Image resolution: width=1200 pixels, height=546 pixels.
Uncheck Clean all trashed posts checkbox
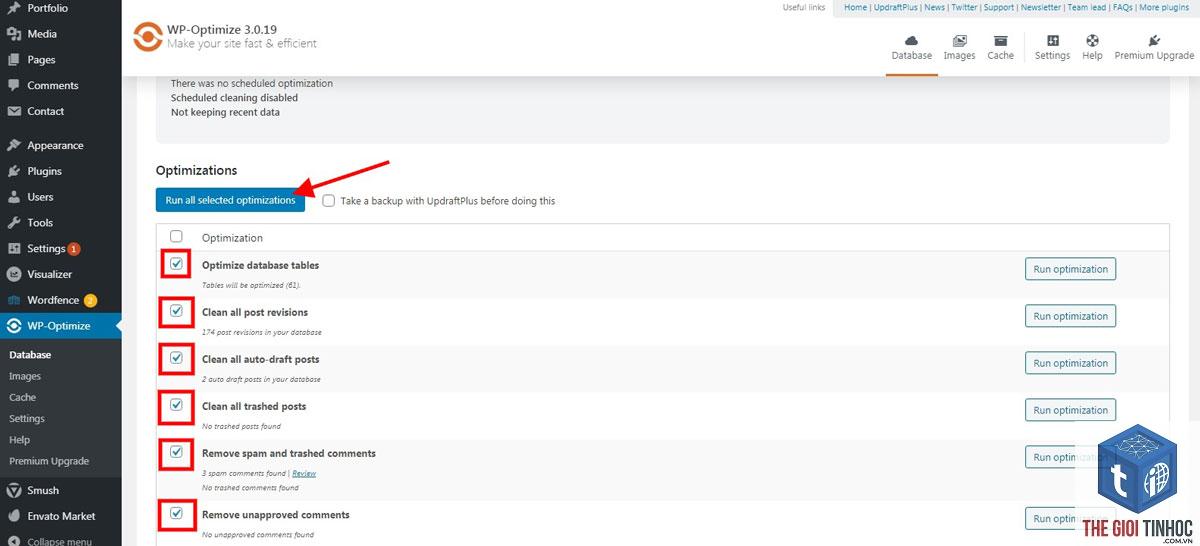[177, 405]
